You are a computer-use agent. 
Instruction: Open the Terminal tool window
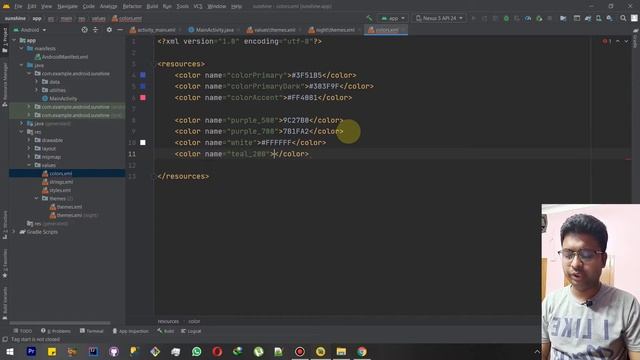click(x=91, y=331)
